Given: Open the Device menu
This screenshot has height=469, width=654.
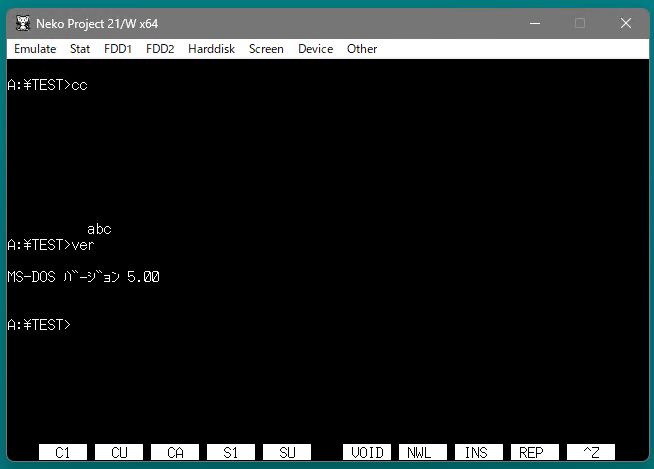Looking at the screenshot, I should [x=315, y=49].
